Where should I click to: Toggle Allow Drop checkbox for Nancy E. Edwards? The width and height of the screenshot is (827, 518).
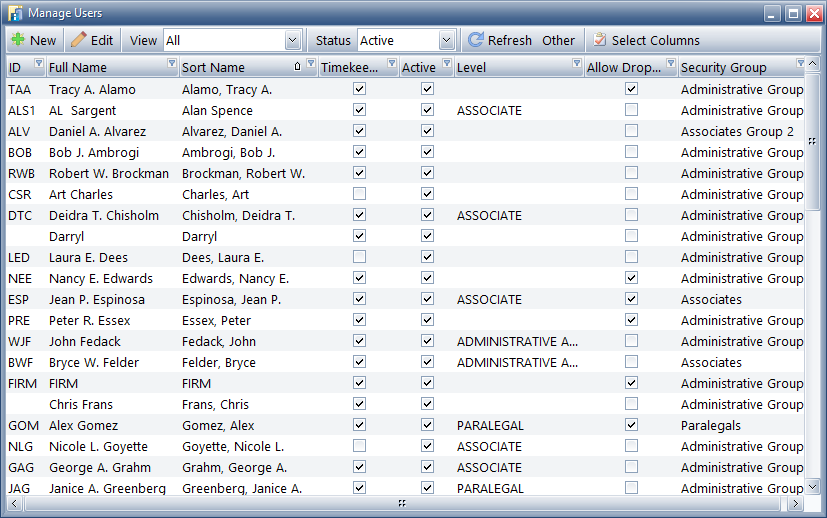coord(631,278)
